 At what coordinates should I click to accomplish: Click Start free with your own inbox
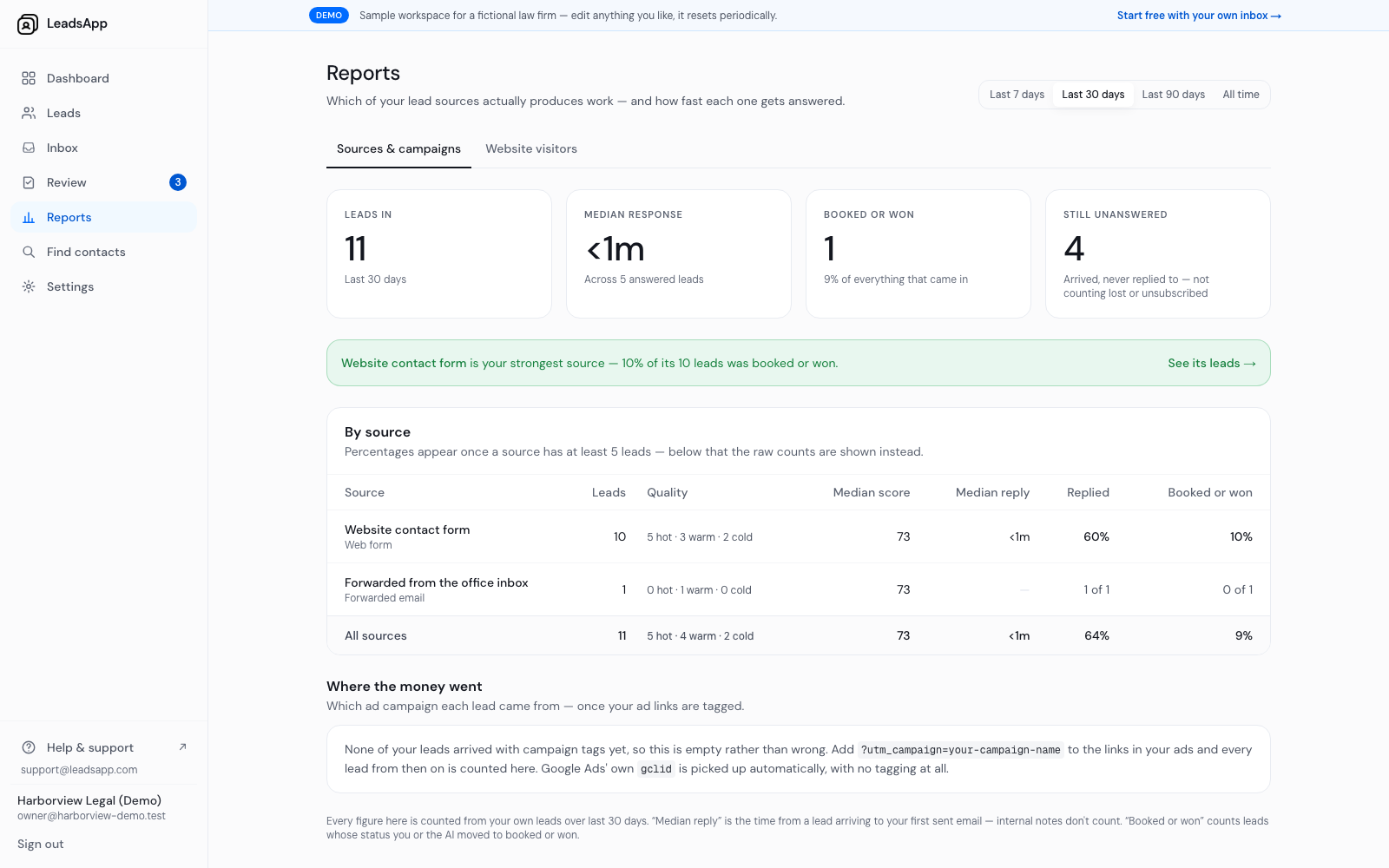click(x=1199, y=16)
